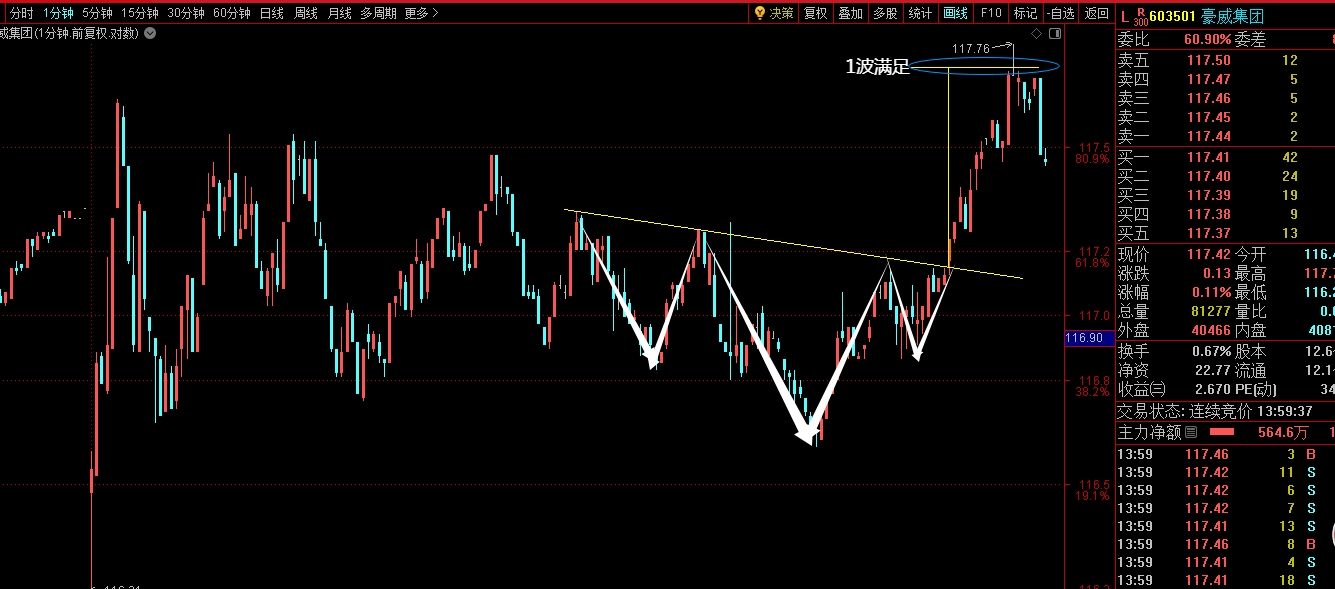Click stock name 豪威集团

(1232, 16)
